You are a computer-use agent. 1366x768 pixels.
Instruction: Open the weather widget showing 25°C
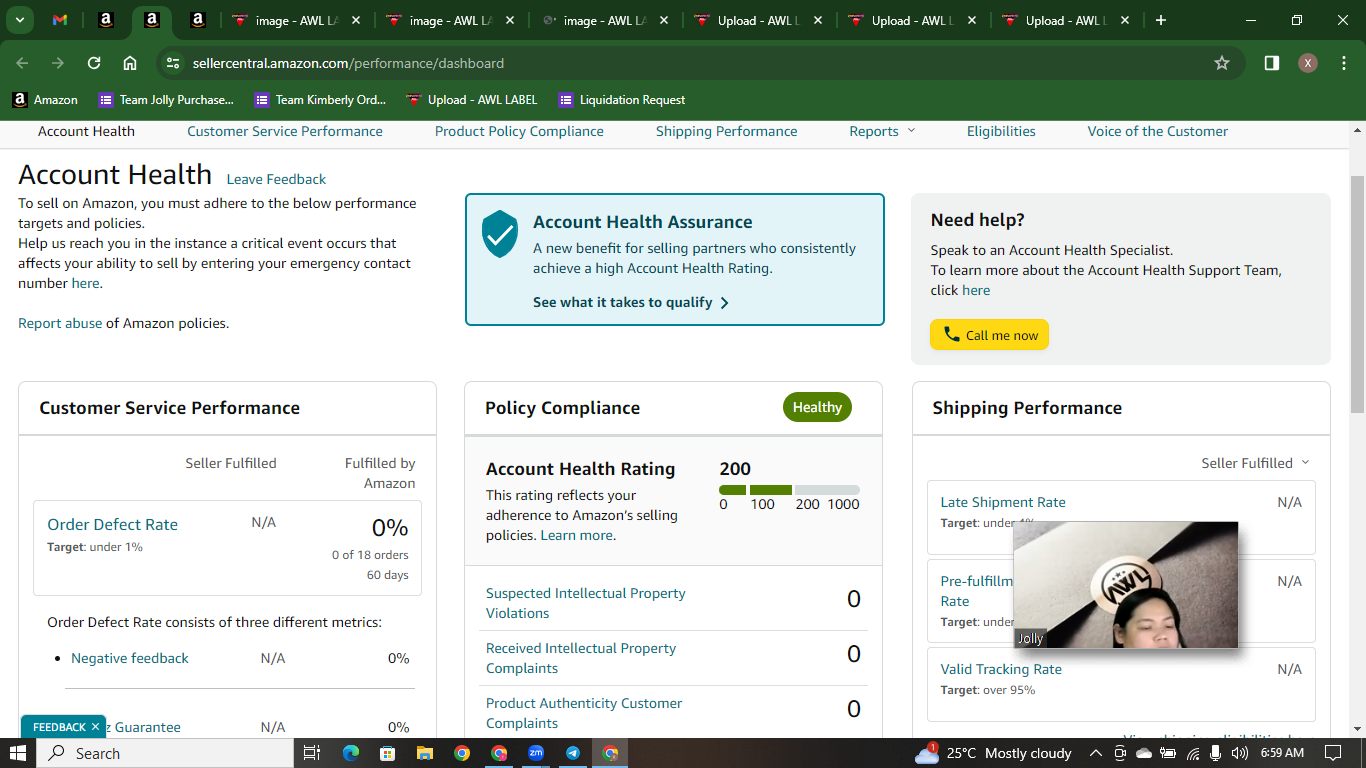tap(993, 753)
